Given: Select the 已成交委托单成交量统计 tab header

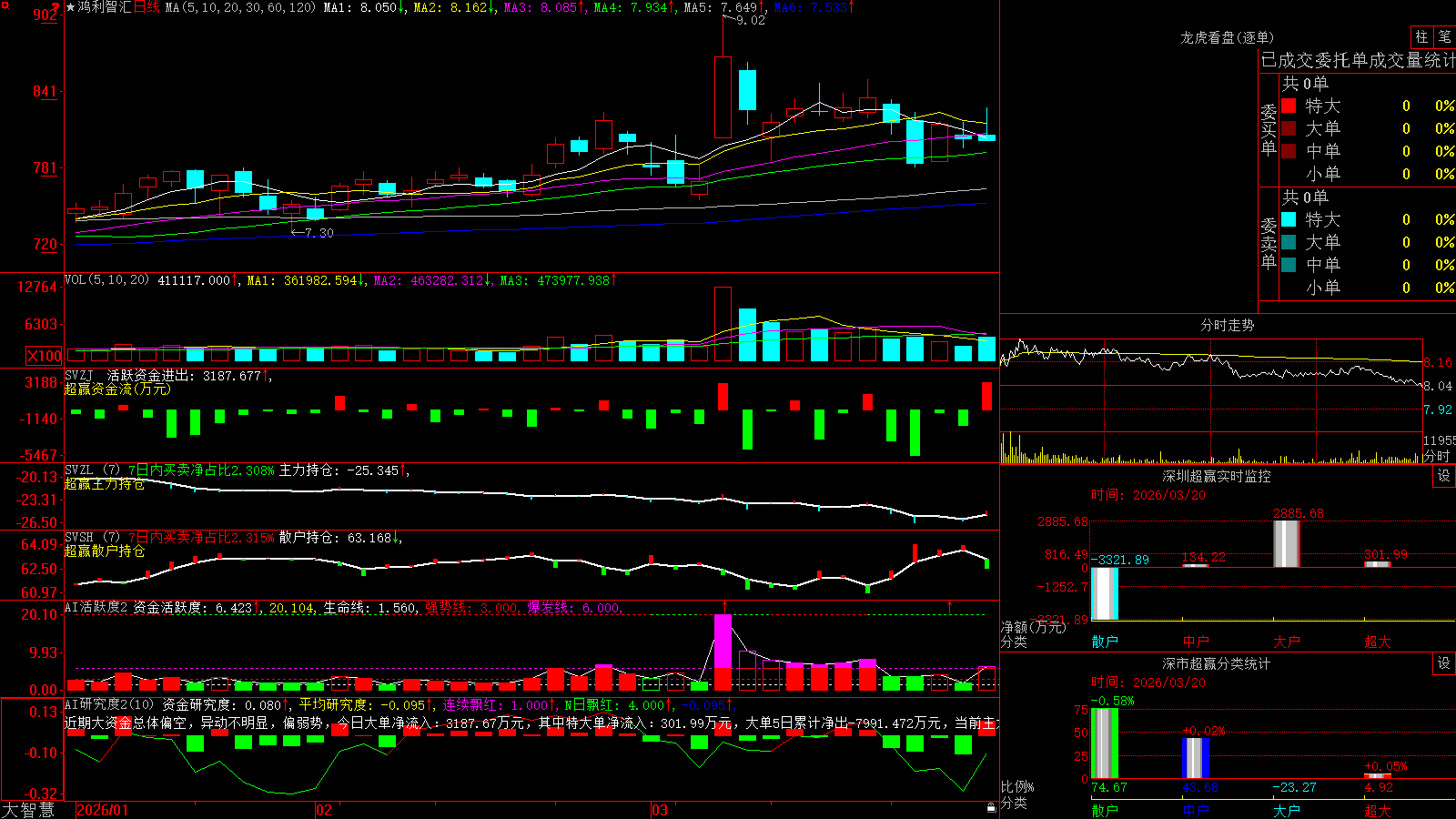Looking at the screenshot, I should (x=1358, y=60).
